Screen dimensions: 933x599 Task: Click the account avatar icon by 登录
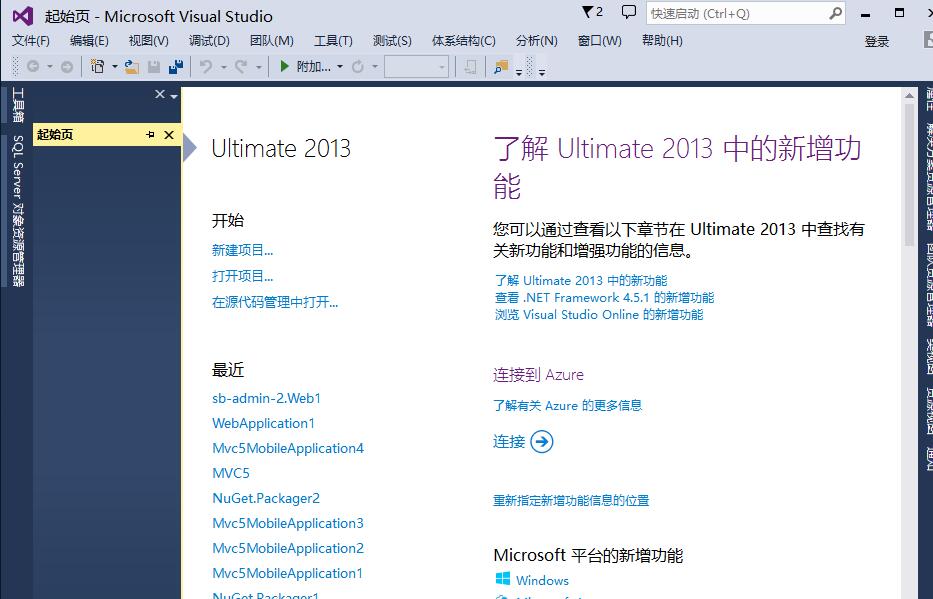click(x=928, y=40)
